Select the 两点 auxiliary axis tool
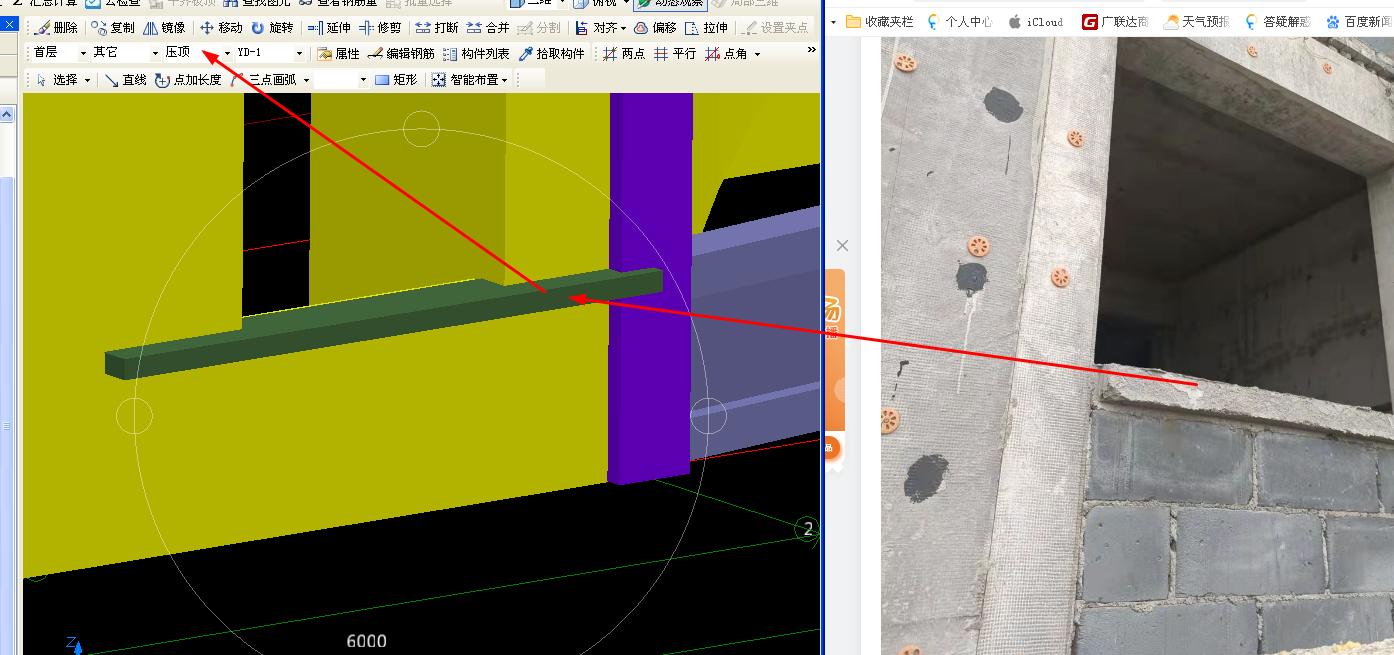The height and width of the screenshot is (655, 1394). [x=624, y=54]
